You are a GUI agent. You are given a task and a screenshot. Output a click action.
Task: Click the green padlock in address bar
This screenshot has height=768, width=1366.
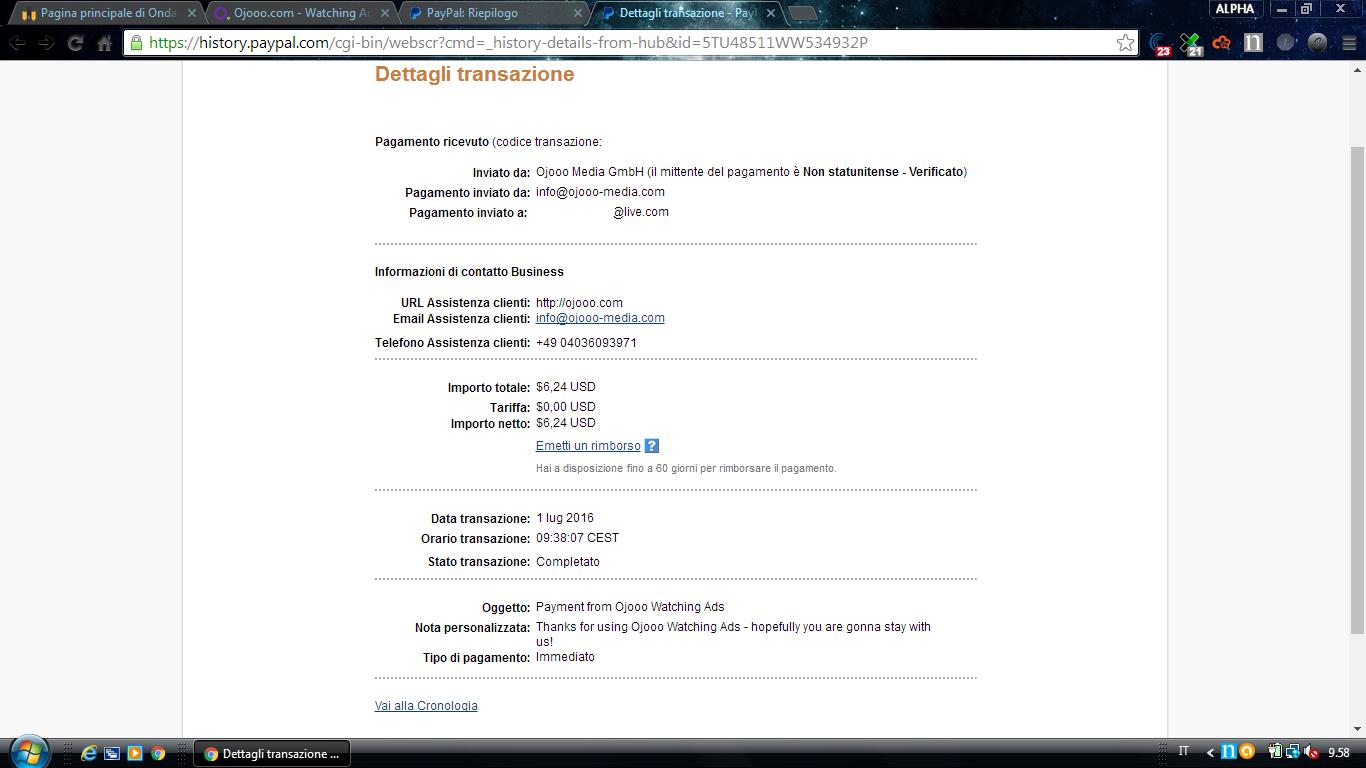136,43
